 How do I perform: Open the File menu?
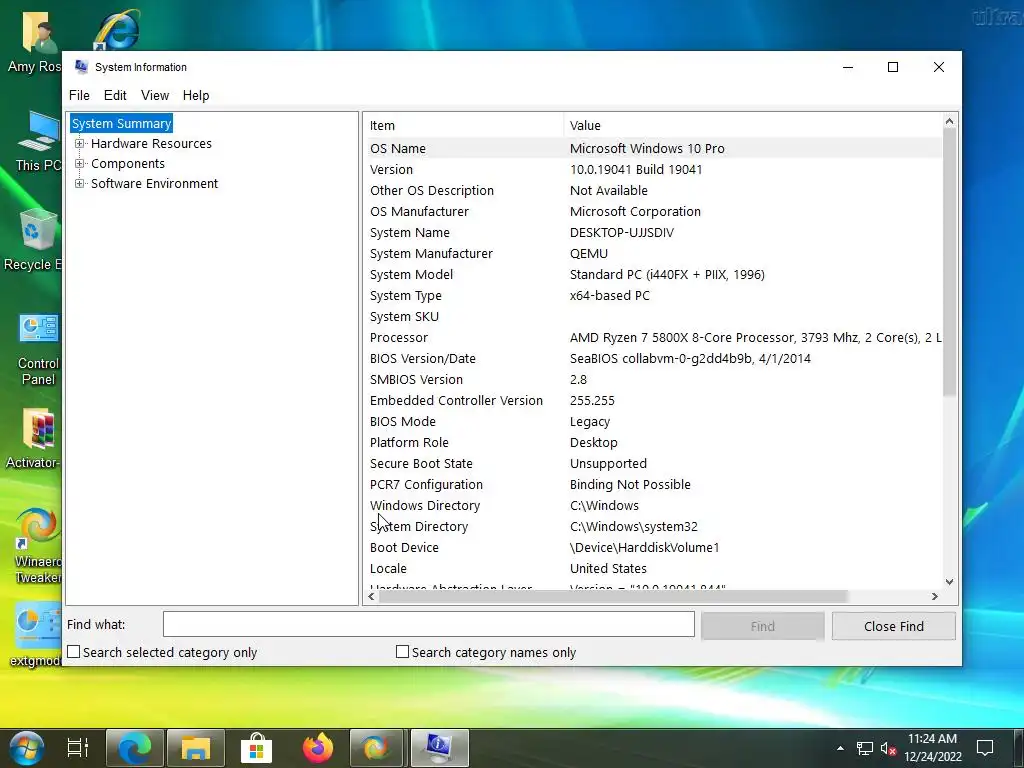coord(79,95)
